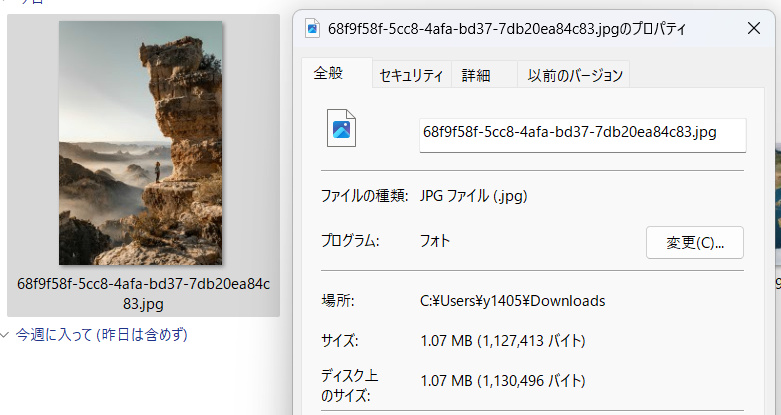
Task: Collapse the 今週に入って group chevron
Action: pyautogui.click(x=6, y=334)
